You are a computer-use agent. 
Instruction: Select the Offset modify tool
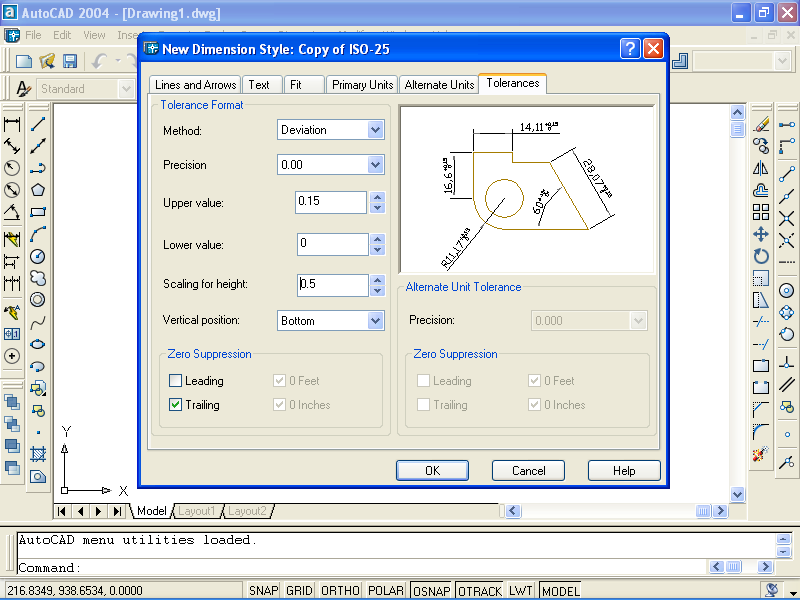761,190
